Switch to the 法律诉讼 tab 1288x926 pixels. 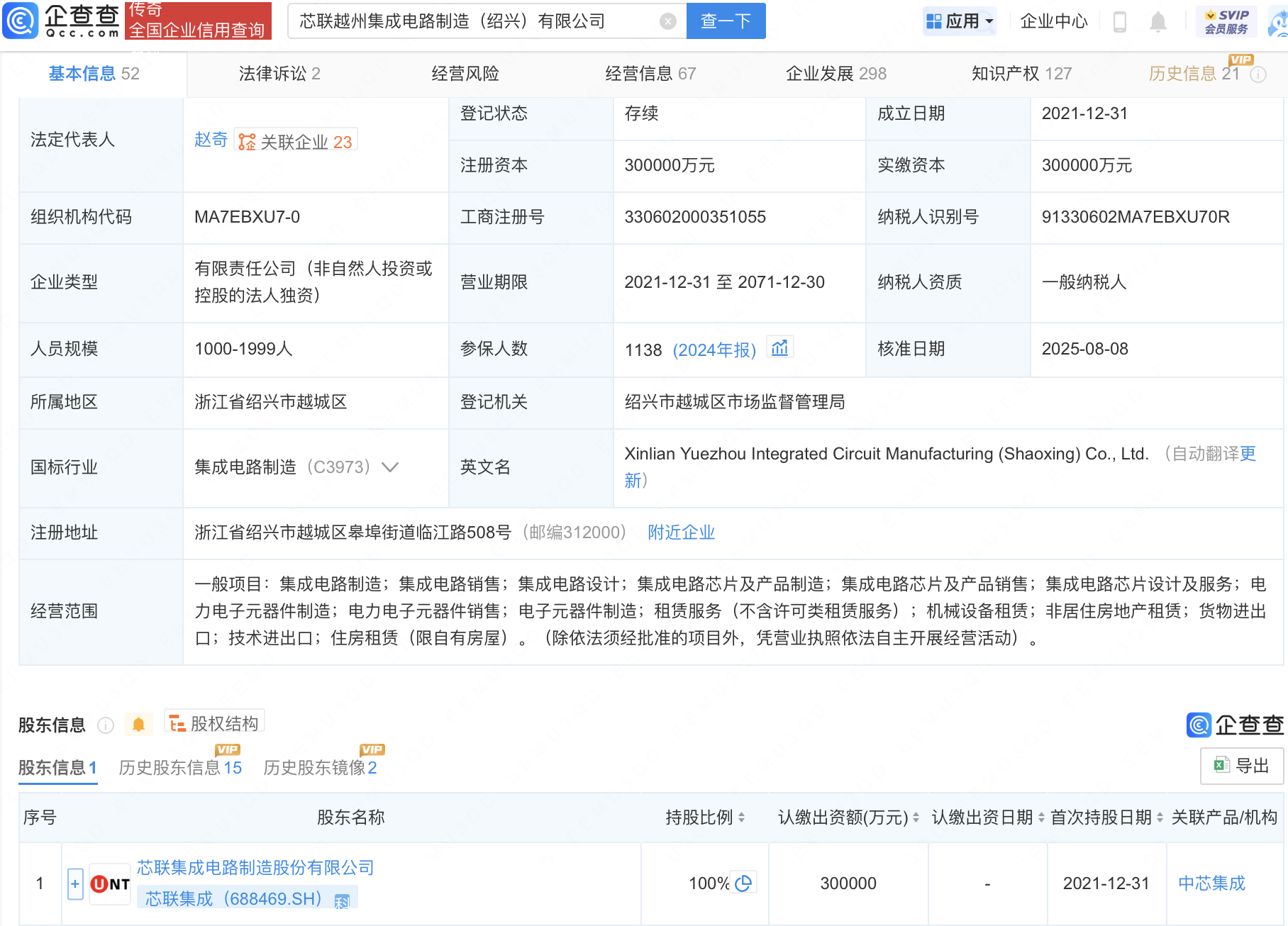[279, 74]
